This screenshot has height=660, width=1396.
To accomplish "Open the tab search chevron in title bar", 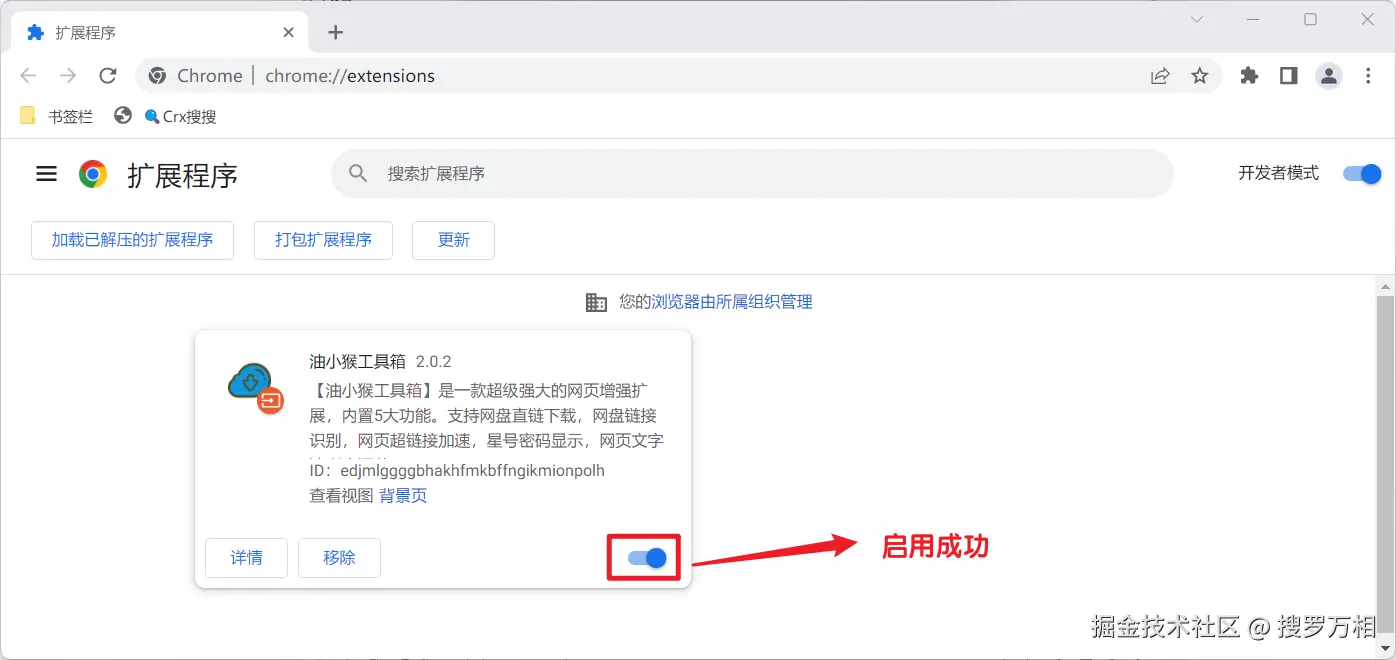I will point(1197,19).
